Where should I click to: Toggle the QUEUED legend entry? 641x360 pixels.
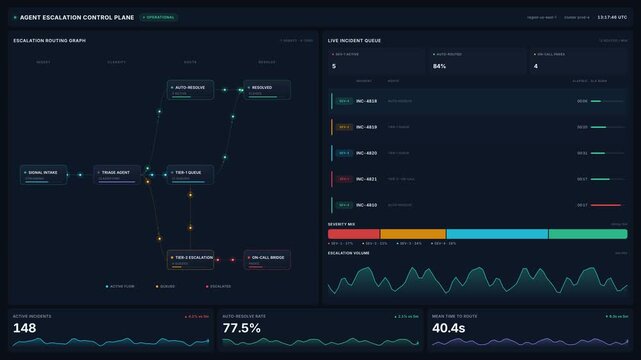coord(166,286)
